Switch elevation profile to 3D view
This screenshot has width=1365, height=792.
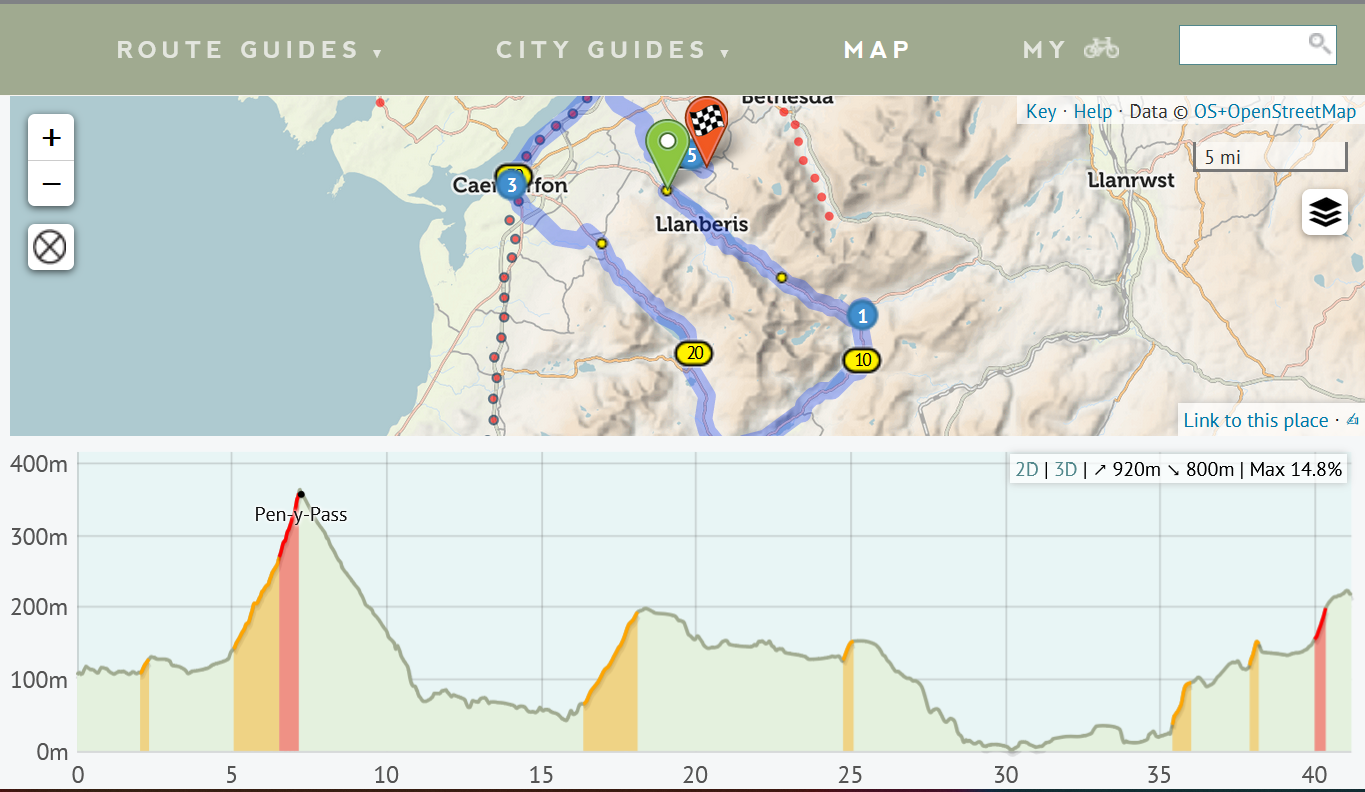[x=1066, y=469]
